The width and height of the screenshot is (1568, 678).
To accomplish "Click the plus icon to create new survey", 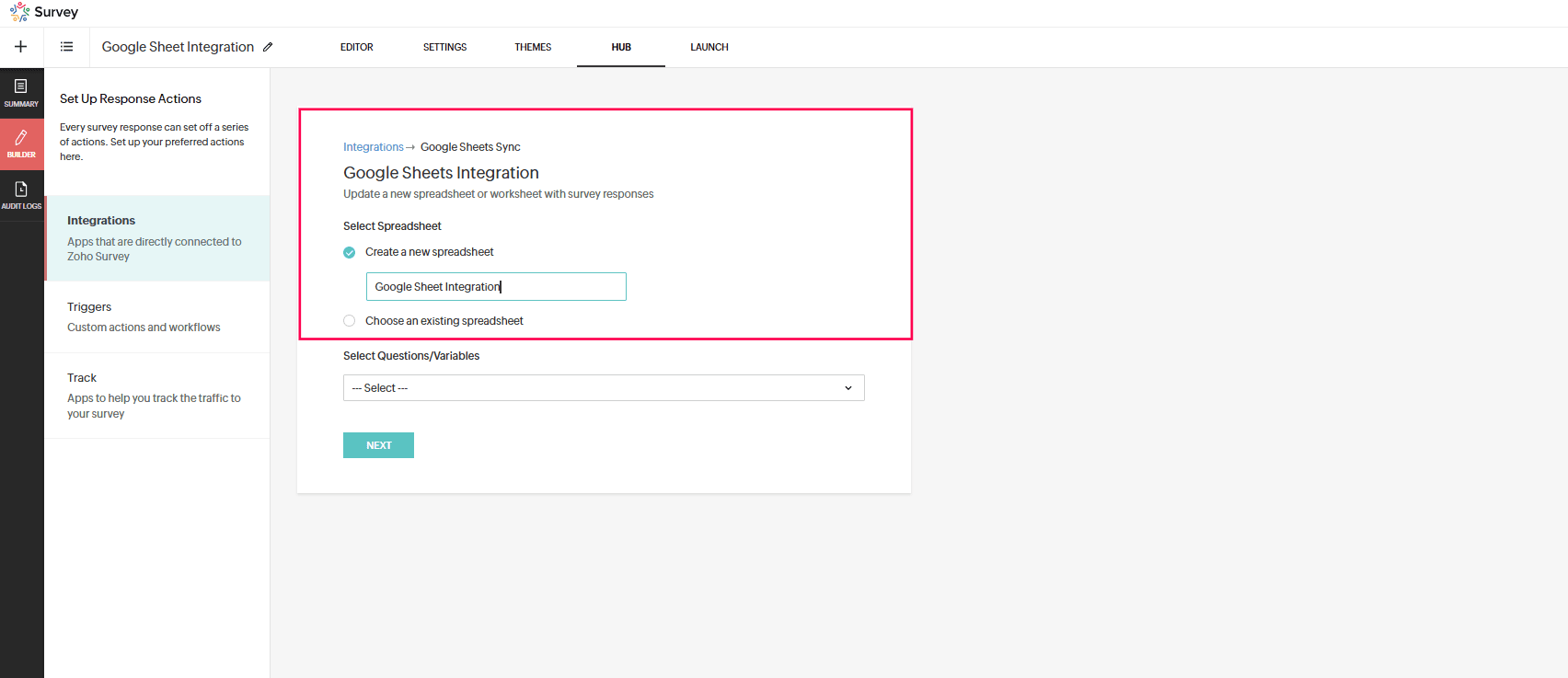I will (x=21, y=47).
